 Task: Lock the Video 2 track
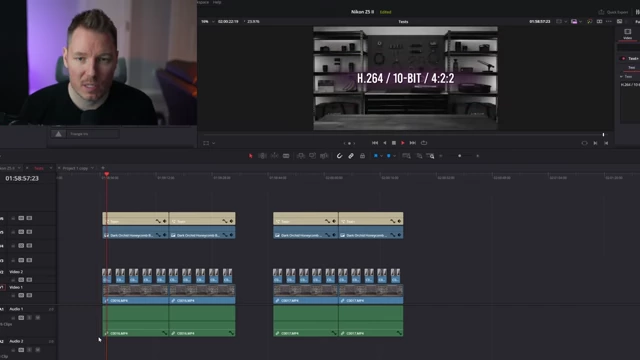coord(13,280)
